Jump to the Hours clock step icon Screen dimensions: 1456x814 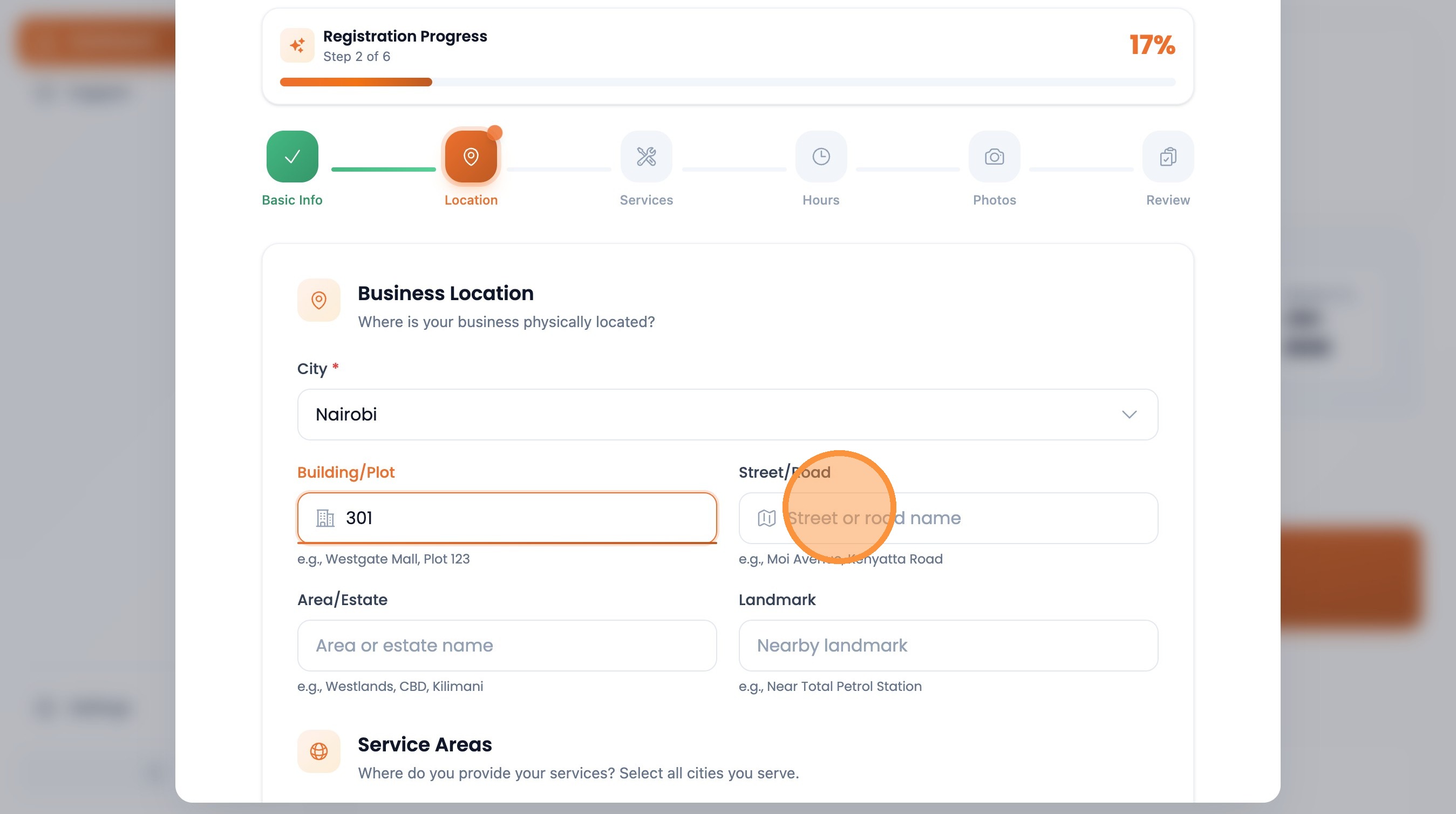click(x=821, y=157)
